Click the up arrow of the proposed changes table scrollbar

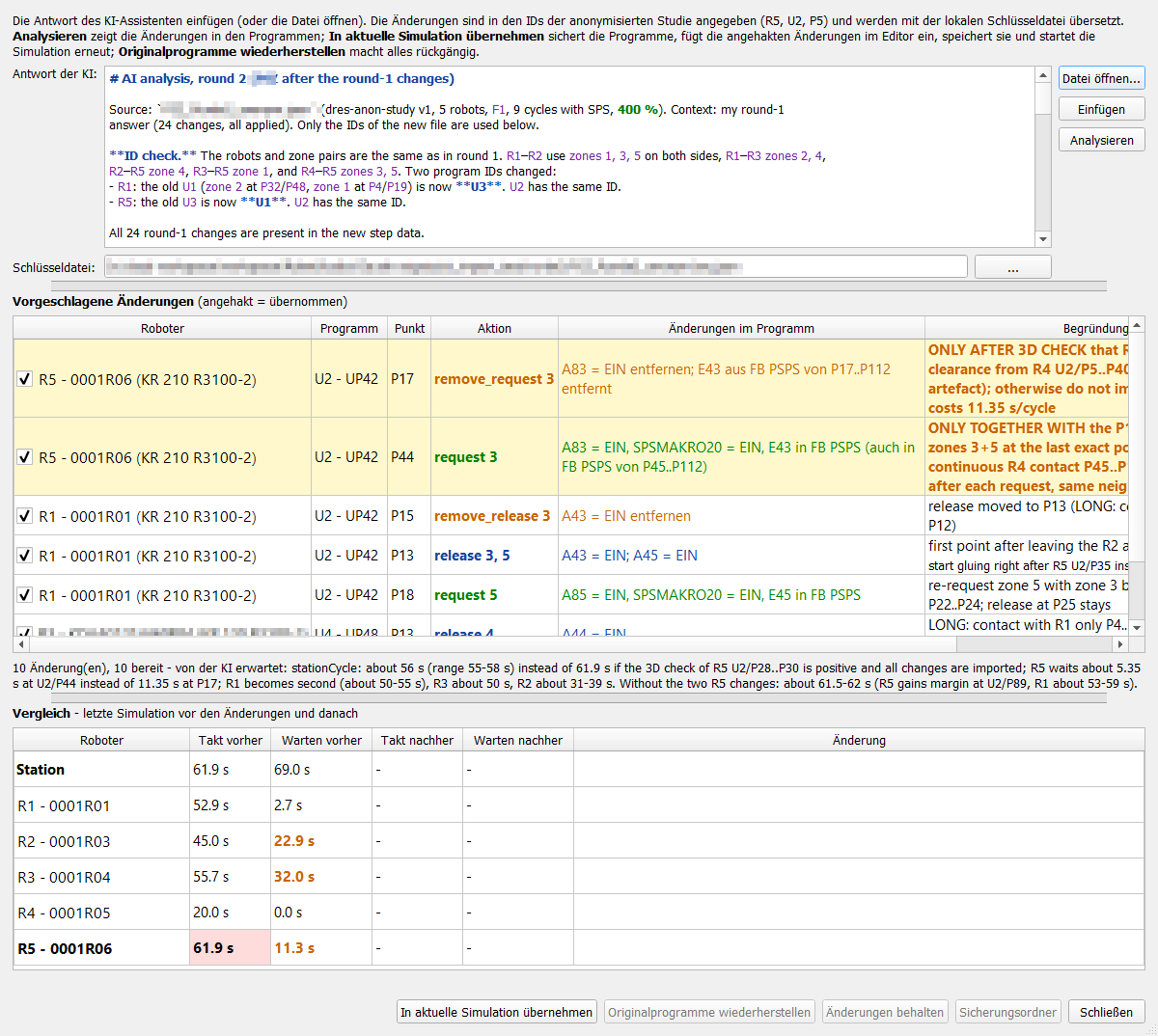tap(1137, 325)
